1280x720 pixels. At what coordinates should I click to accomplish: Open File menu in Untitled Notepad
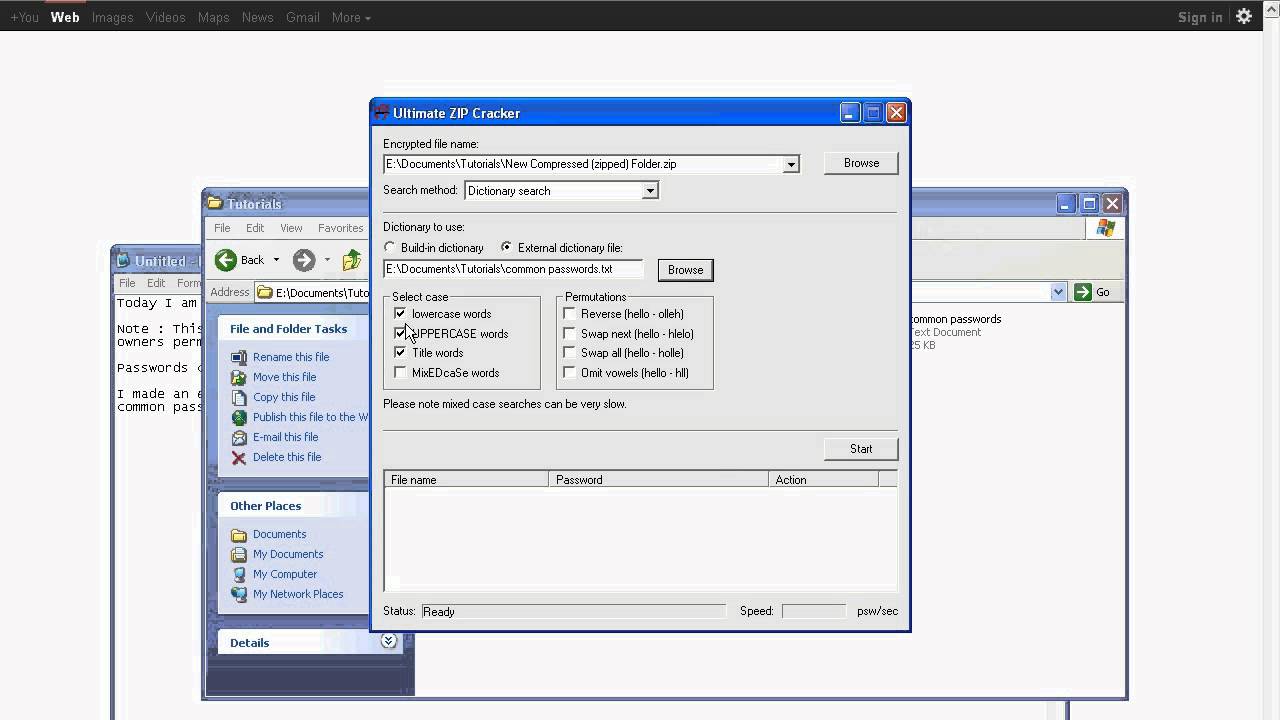tap(127, 283)
